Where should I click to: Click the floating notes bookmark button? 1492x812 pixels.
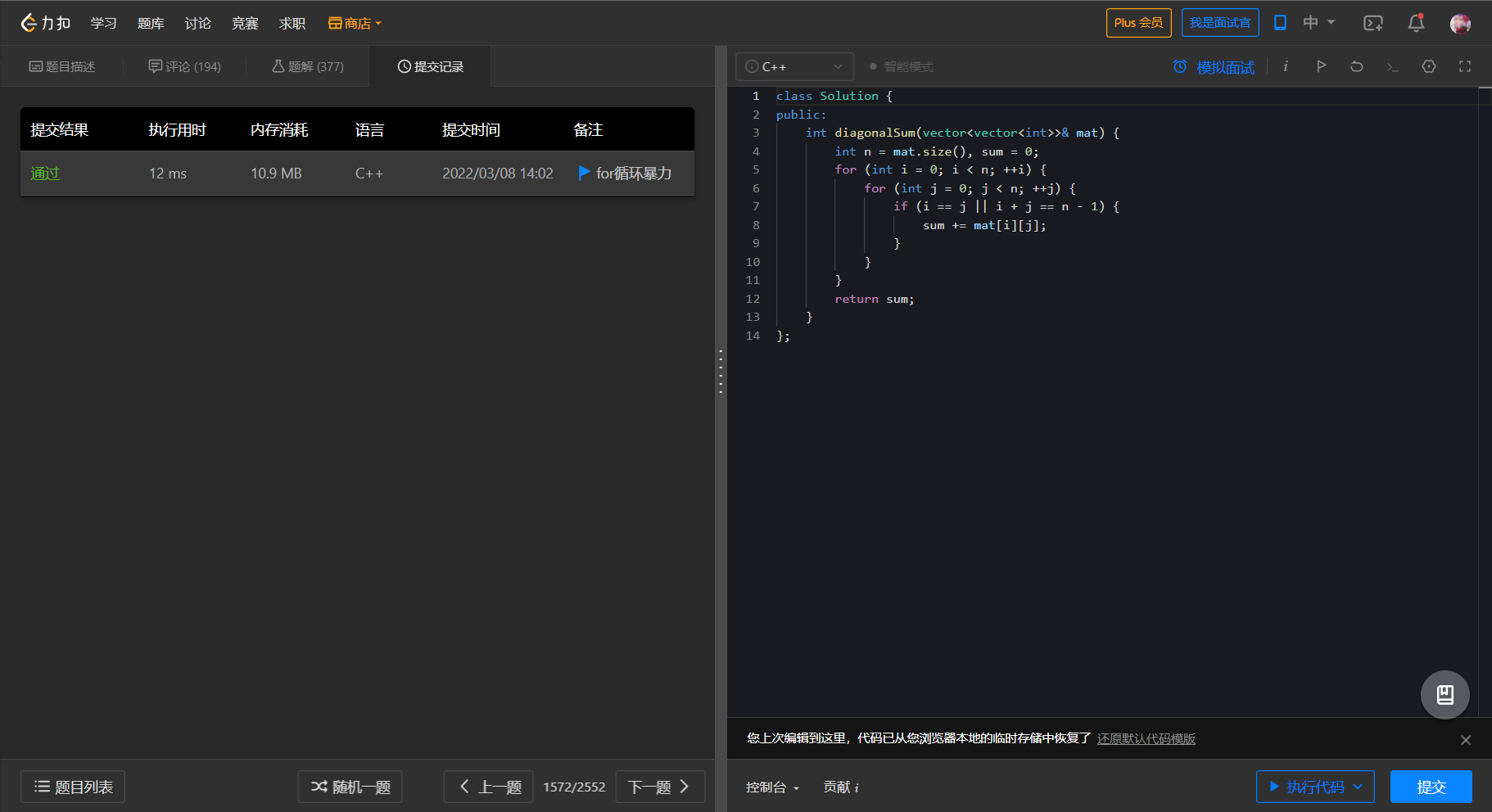coord(1445,695)
